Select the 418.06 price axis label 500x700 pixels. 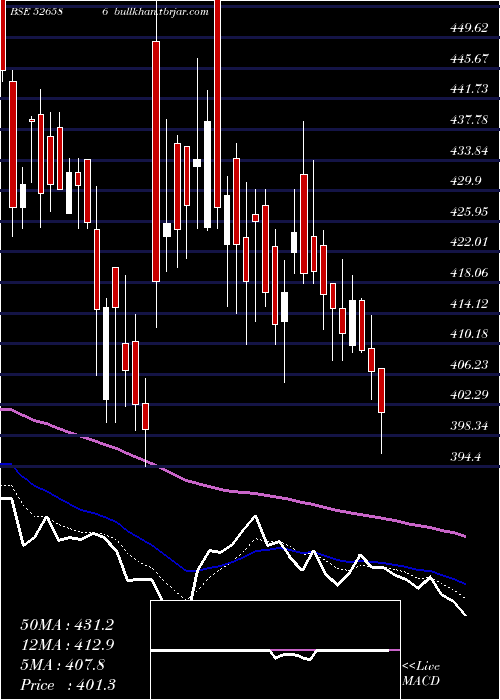[x=469, y=273]
